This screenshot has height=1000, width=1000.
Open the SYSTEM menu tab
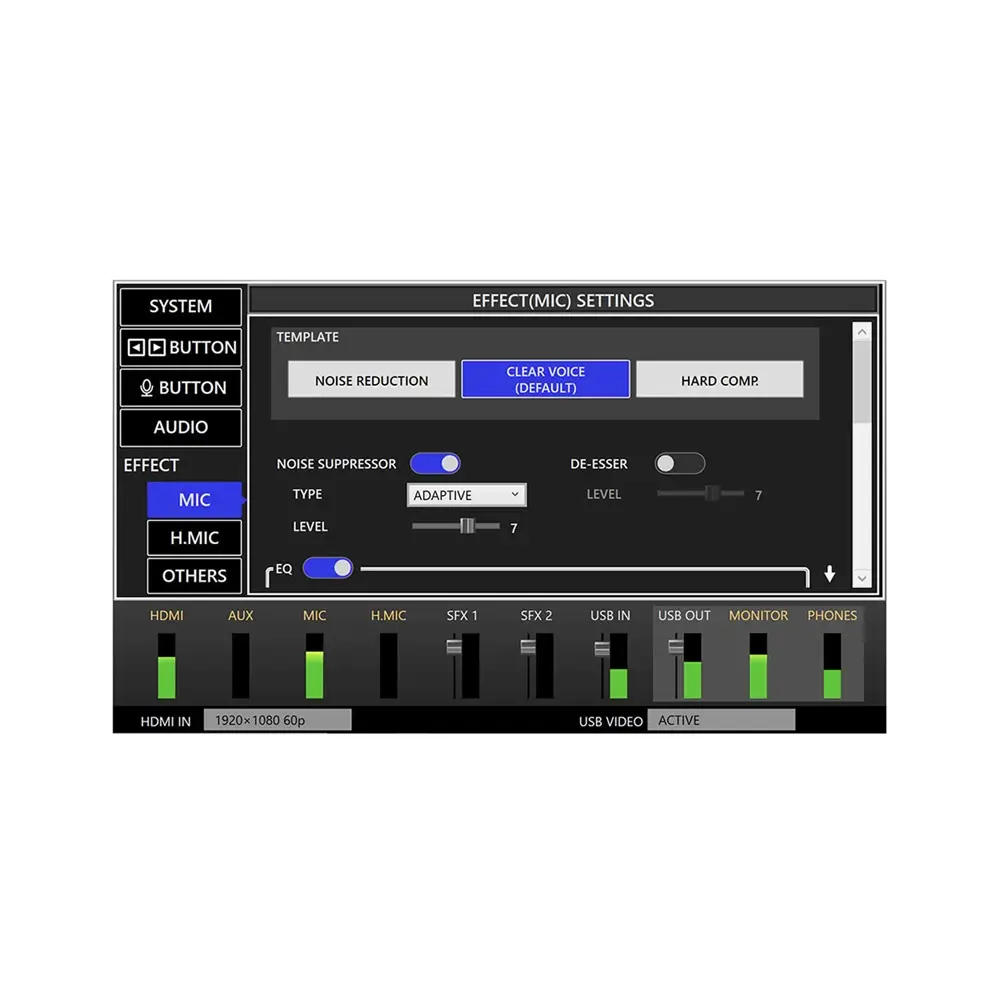pyautogui.click(x=181, y=307)
